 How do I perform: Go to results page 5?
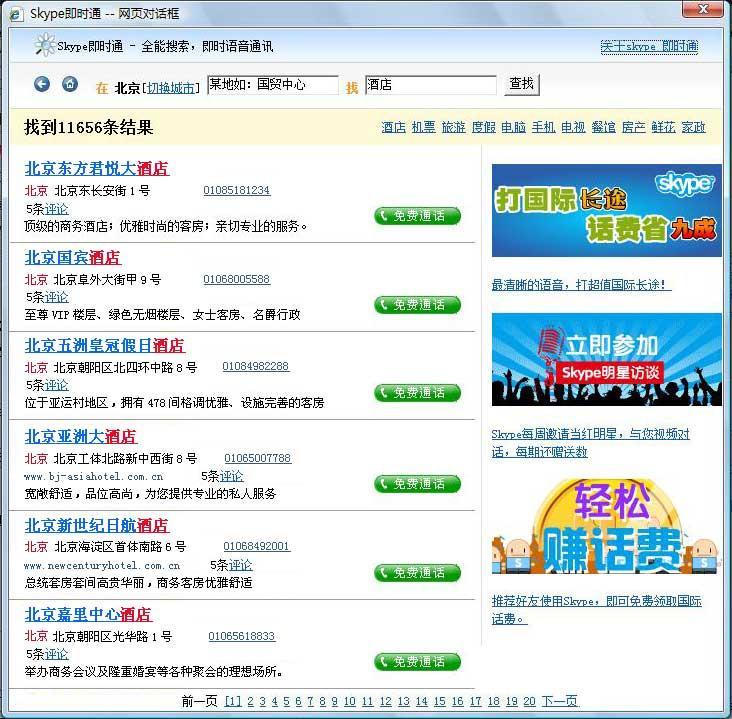[286, 701]
